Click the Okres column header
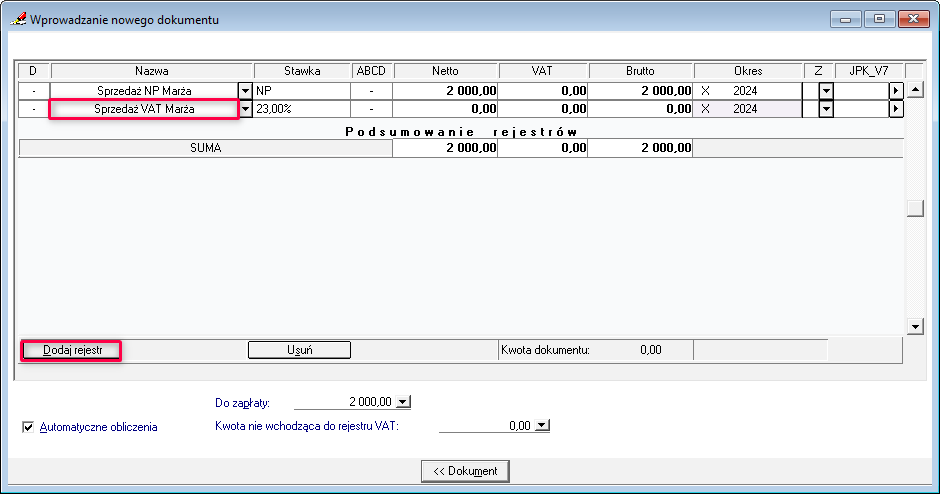The width and height of the screenshot is (940, 494). (748, 71)
